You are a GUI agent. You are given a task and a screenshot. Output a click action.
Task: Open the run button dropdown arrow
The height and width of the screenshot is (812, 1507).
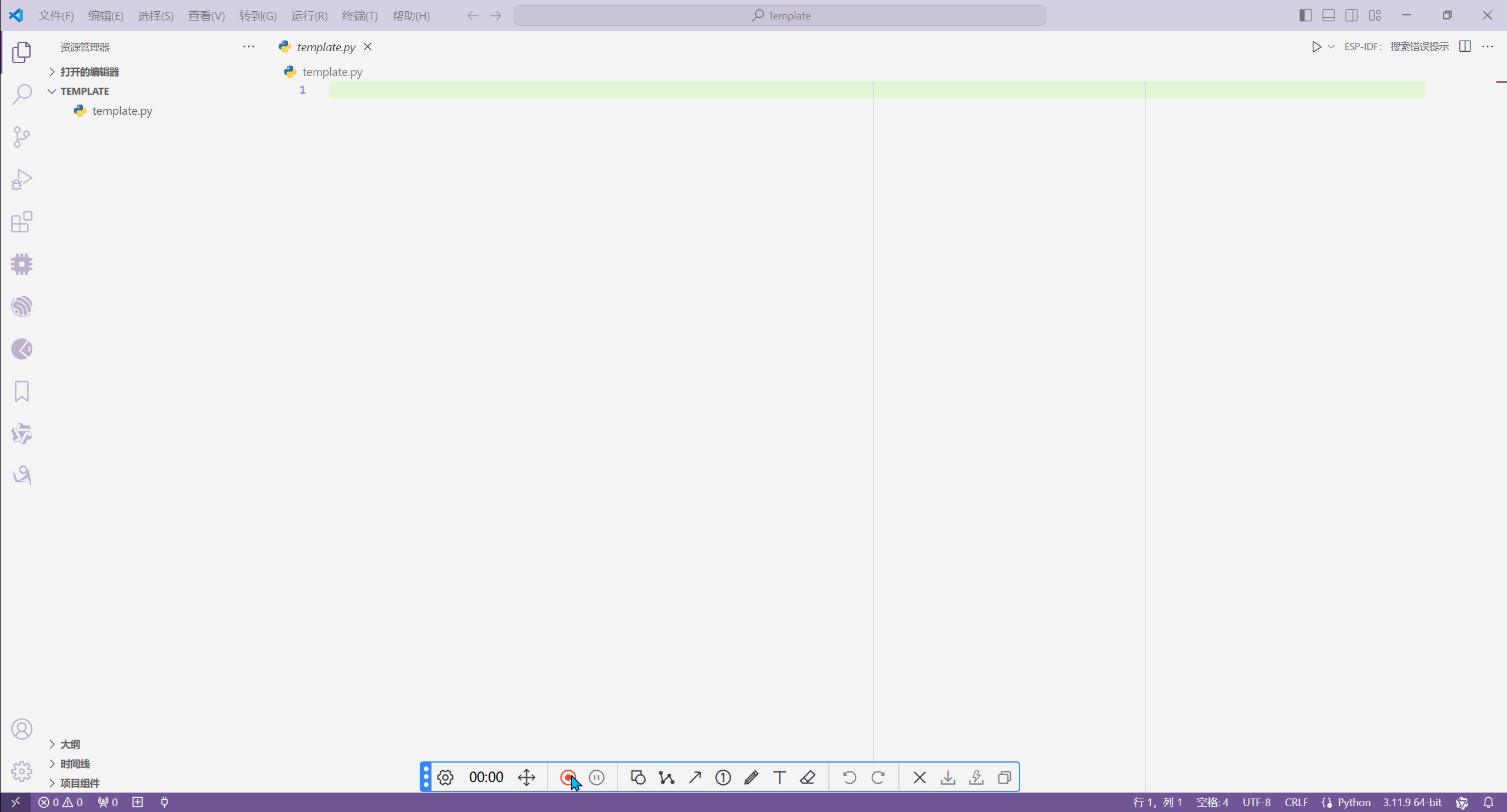(x=1331, y=47)
